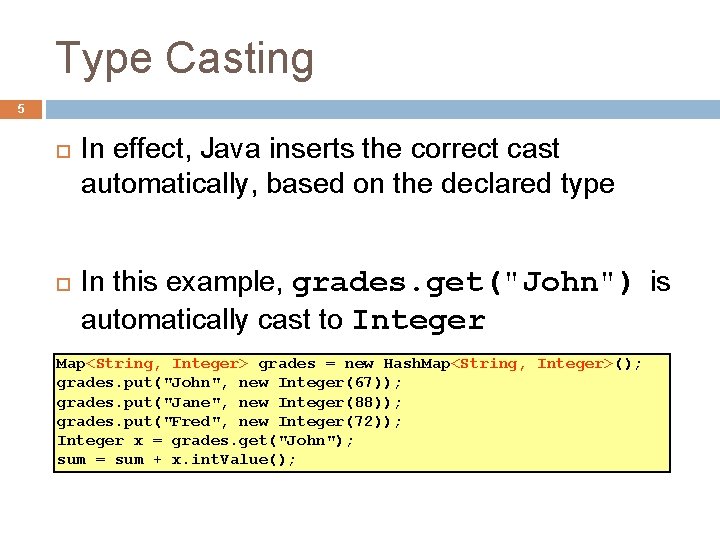The height and width of the screenshot is (540, 720).
Task: Click the second bullet square marker
Action: point(63,284)
